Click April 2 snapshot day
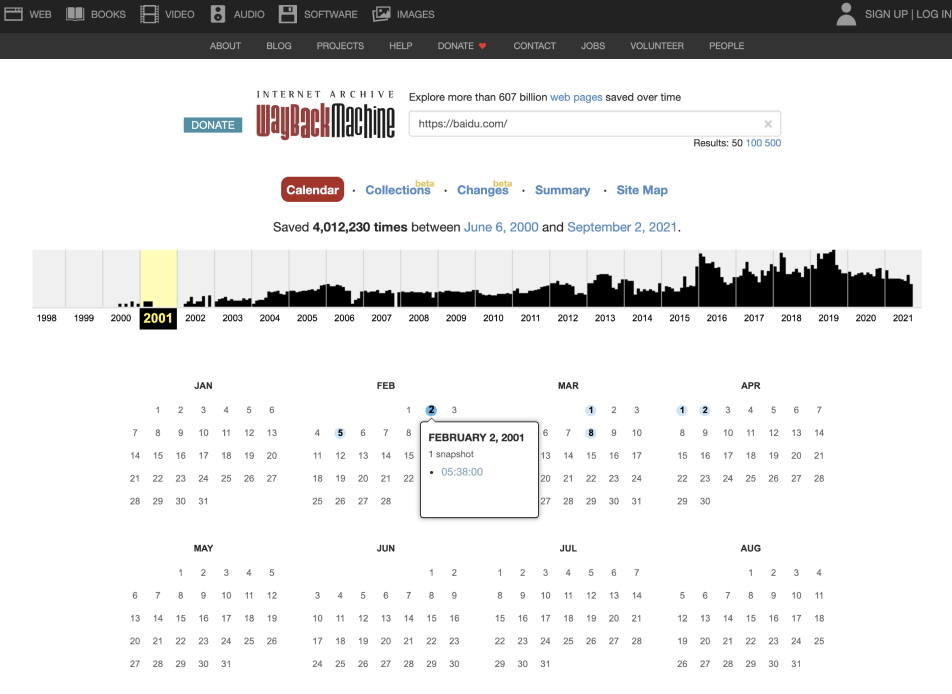Image resolution: width=952 pixels, height=694 pixels. click(705, 410)
